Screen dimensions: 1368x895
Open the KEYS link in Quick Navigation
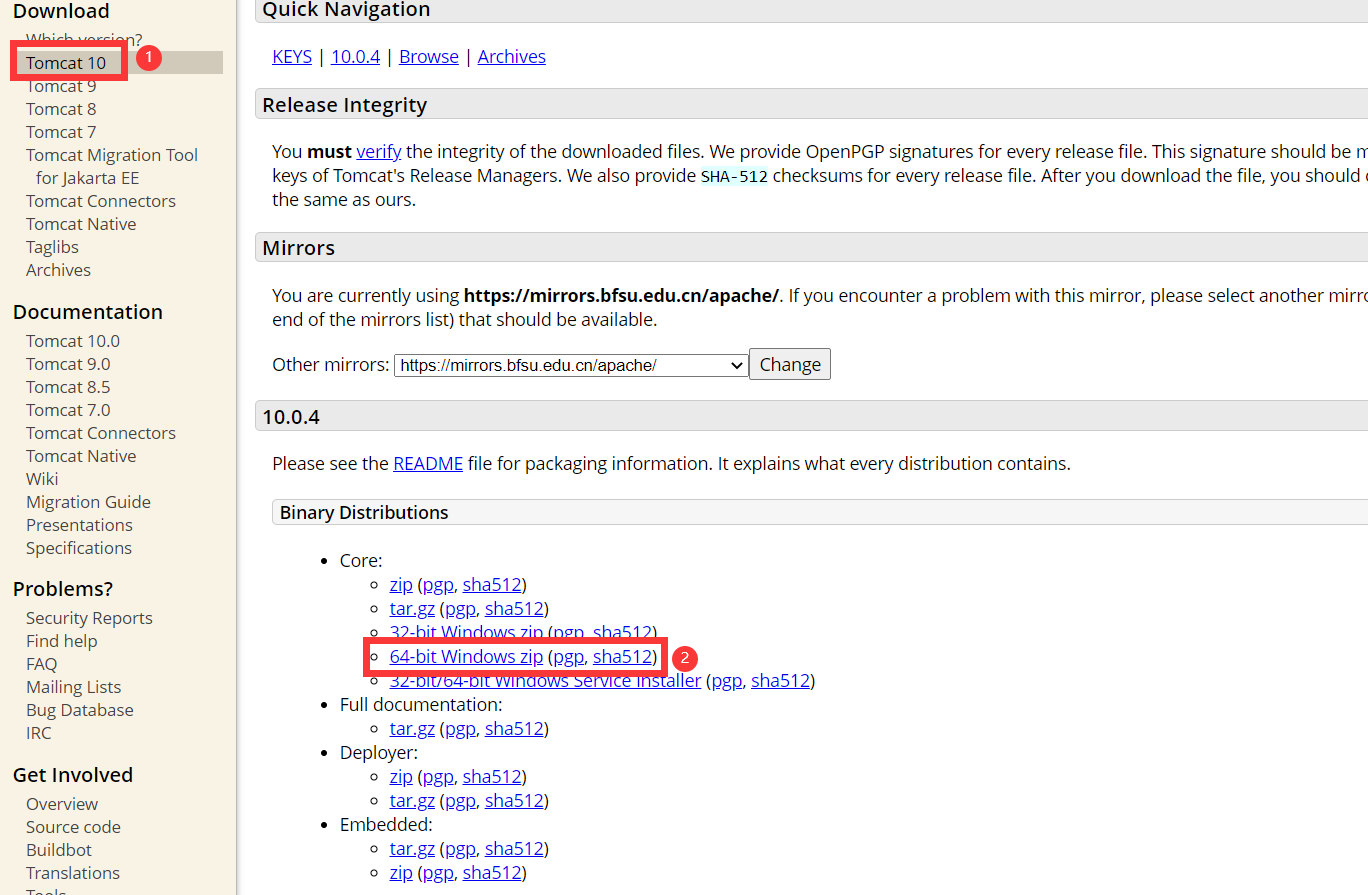(x=292, y=57)
